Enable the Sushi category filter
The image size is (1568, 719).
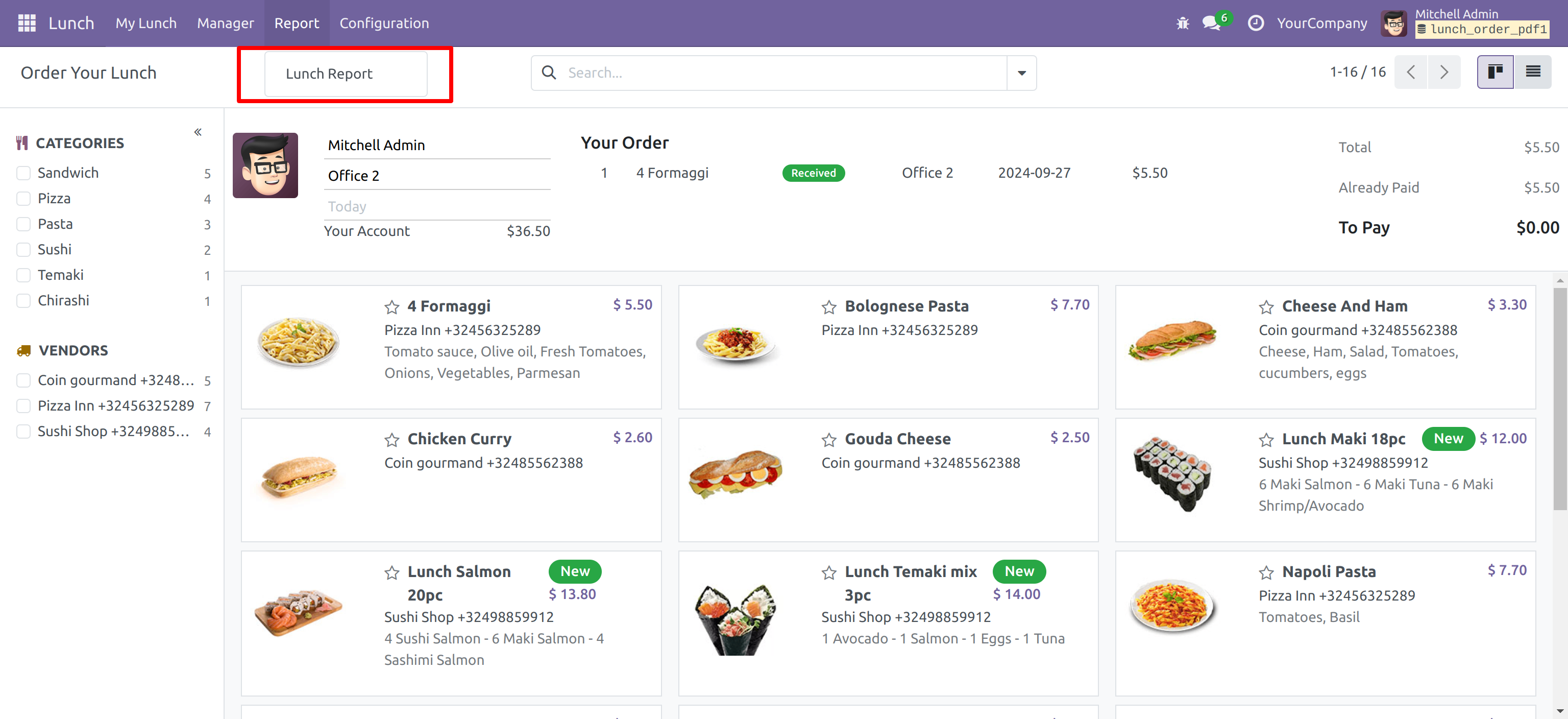[24, 250]
